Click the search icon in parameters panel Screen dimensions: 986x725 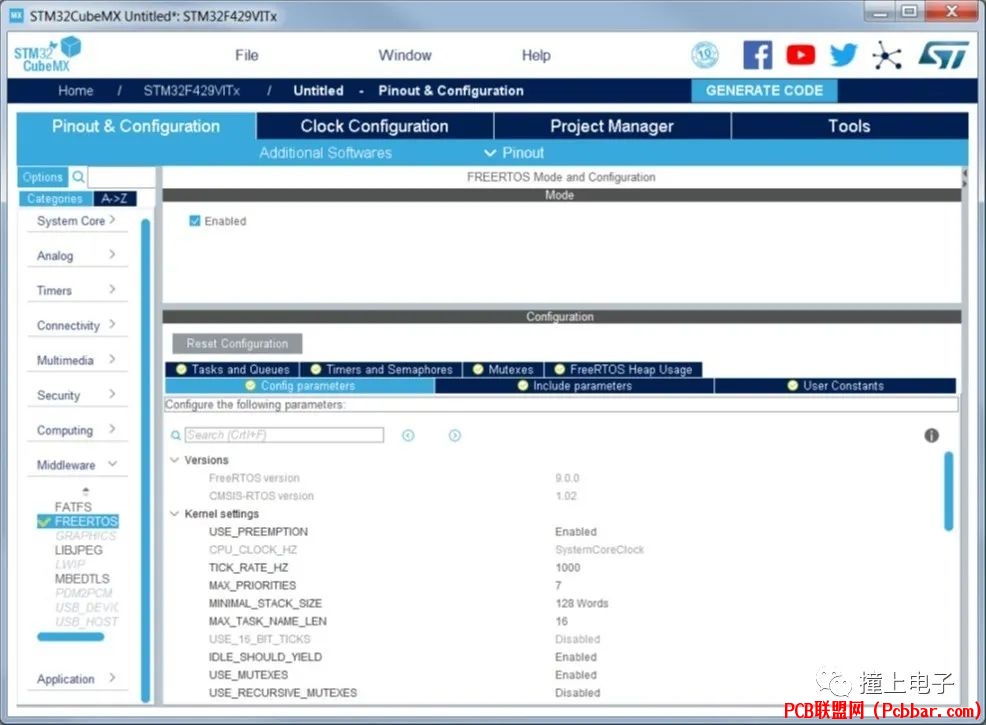click(x=176, y=435)
